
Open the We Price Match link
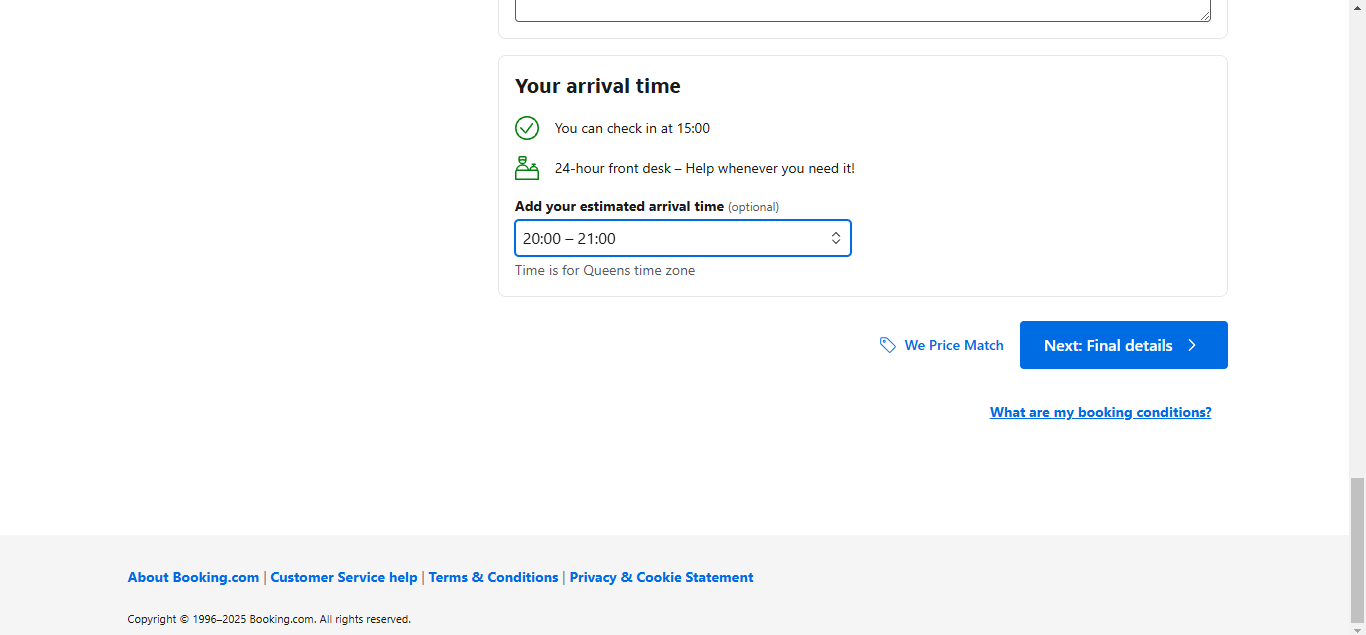[x=953, y=345]
